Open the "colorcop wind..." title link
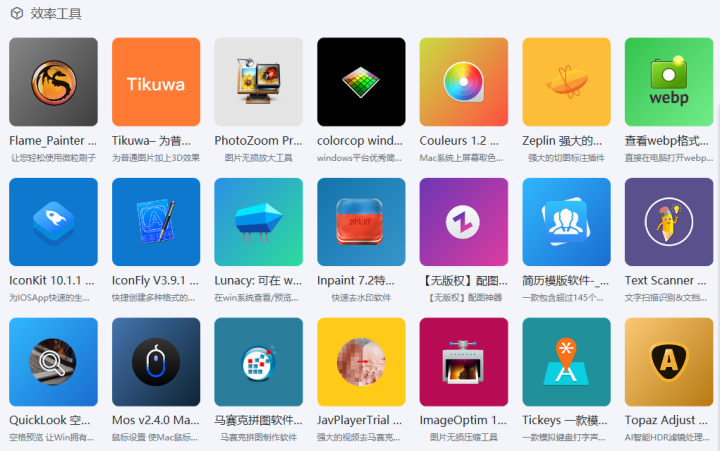Screen dimensions: 720x451 [360, 141]
